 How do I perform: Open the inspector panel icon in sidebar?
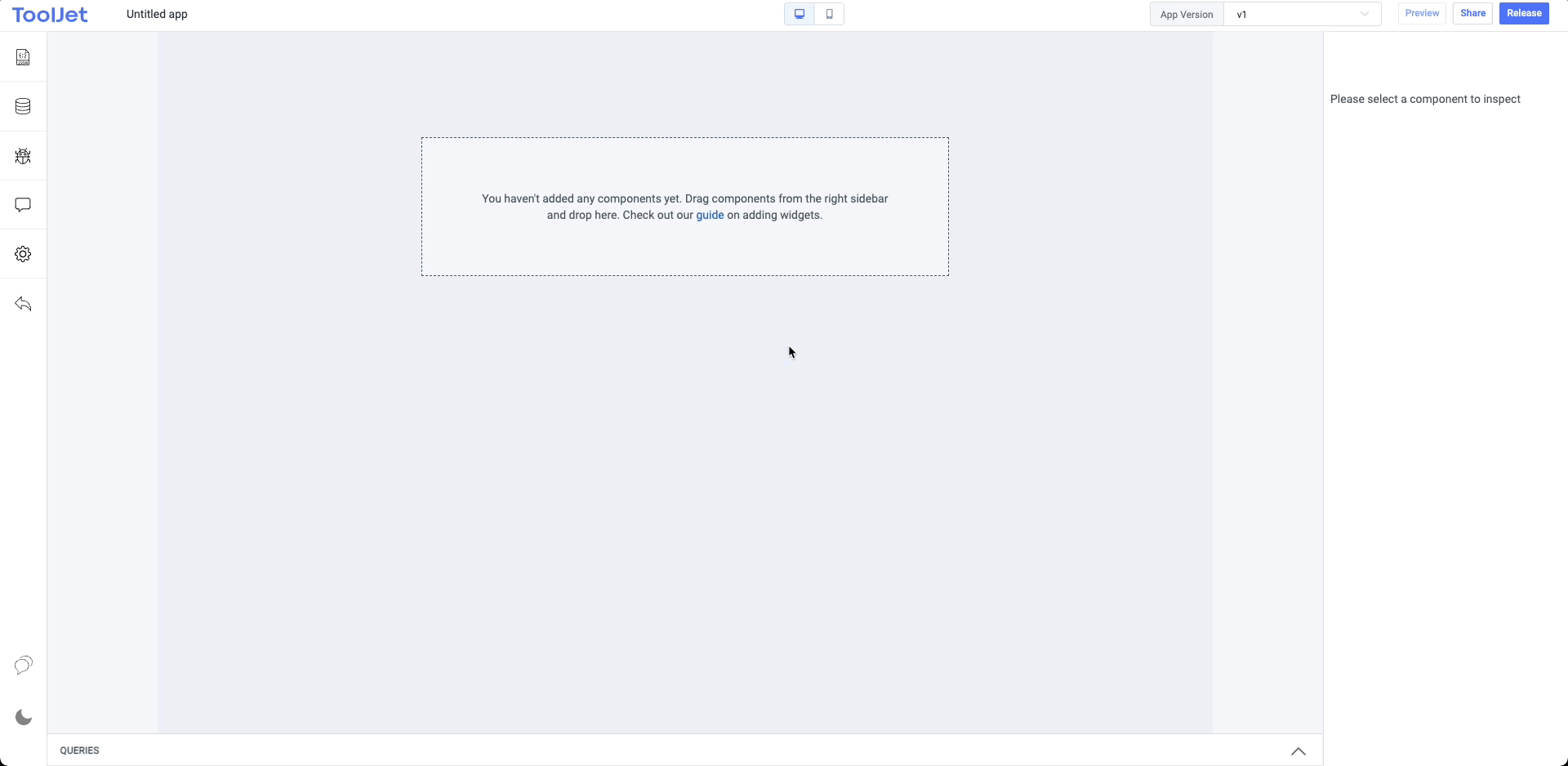[x=23, y=57]
